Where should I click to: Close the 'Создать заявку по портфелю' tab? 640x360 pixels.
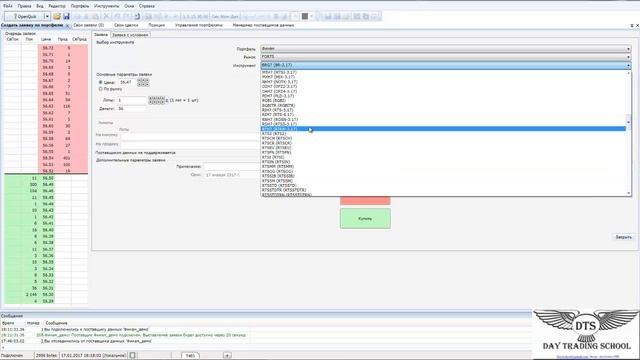coord(67,25)
